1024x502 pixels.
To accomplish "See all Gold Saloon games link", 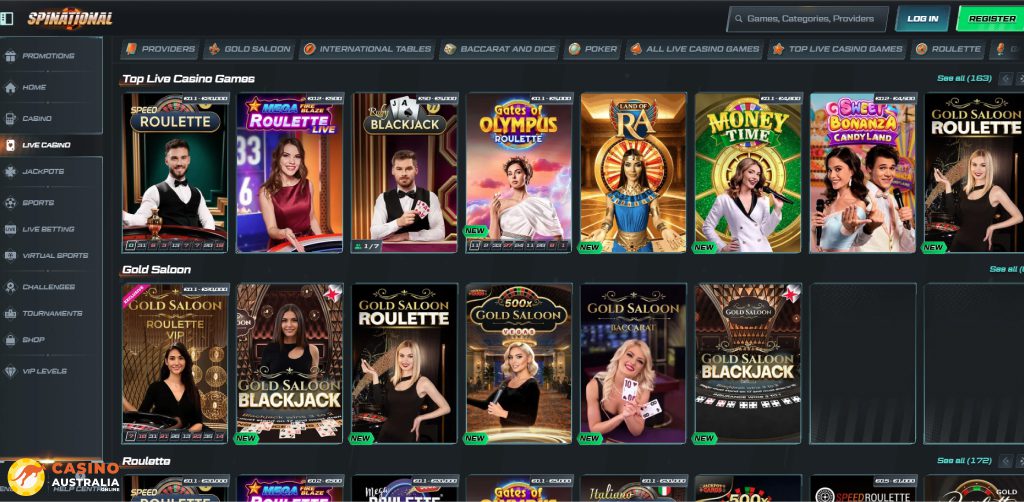I will (1006, 269).
